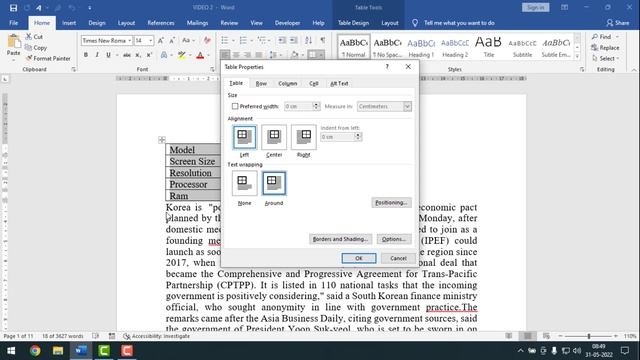Open Font dialog launcher
The height and width of the screenshot is (360, 640).
tap(212, 69)
